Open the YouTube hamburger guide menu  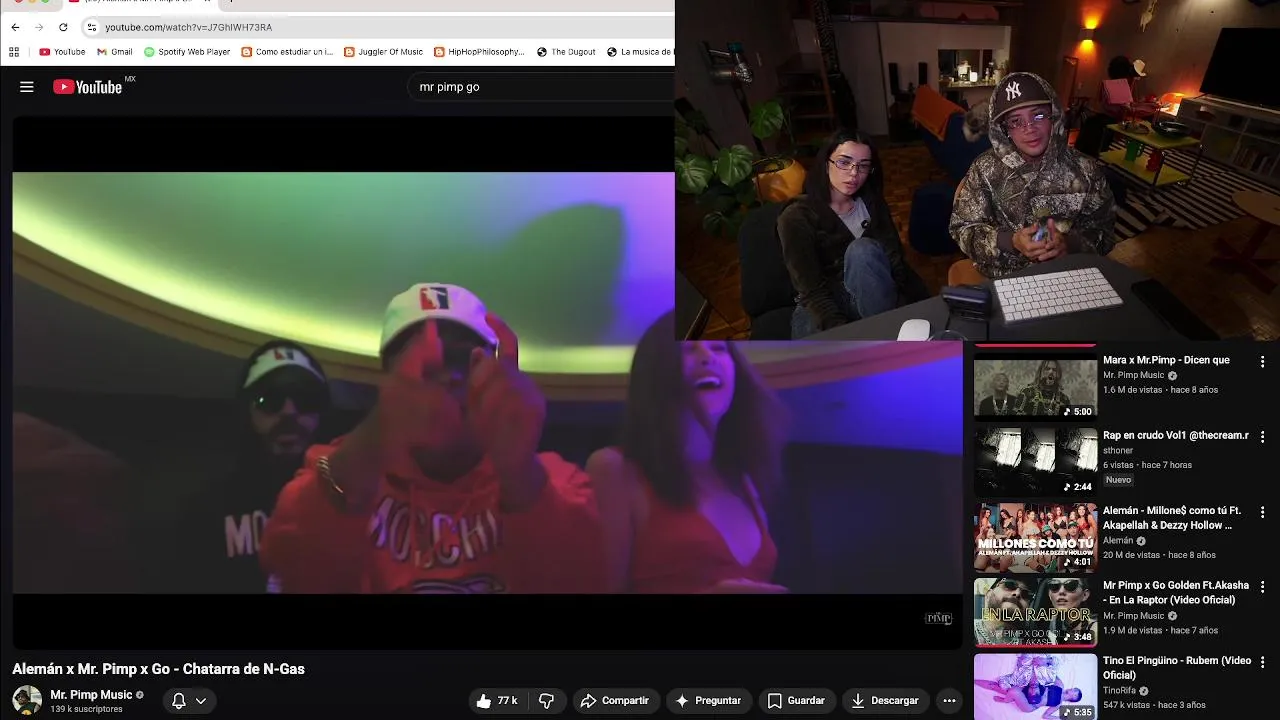coord(27,87)
